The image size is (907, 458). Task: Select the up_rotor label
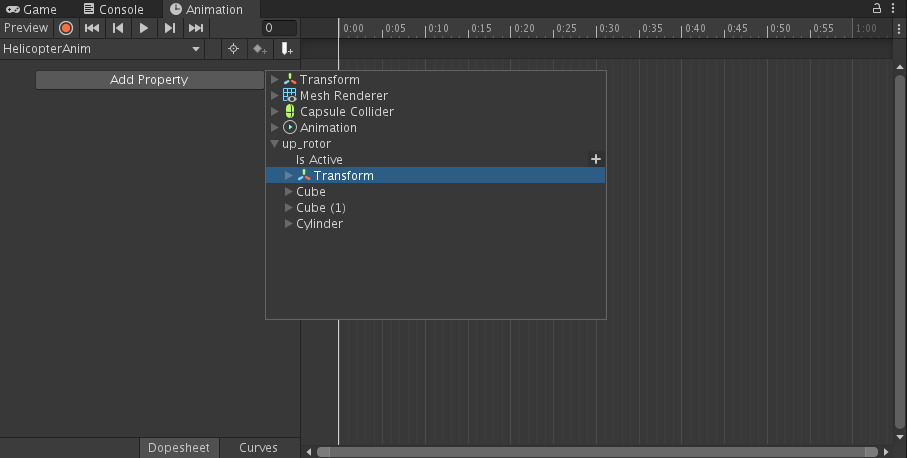(x=306, y=144)
